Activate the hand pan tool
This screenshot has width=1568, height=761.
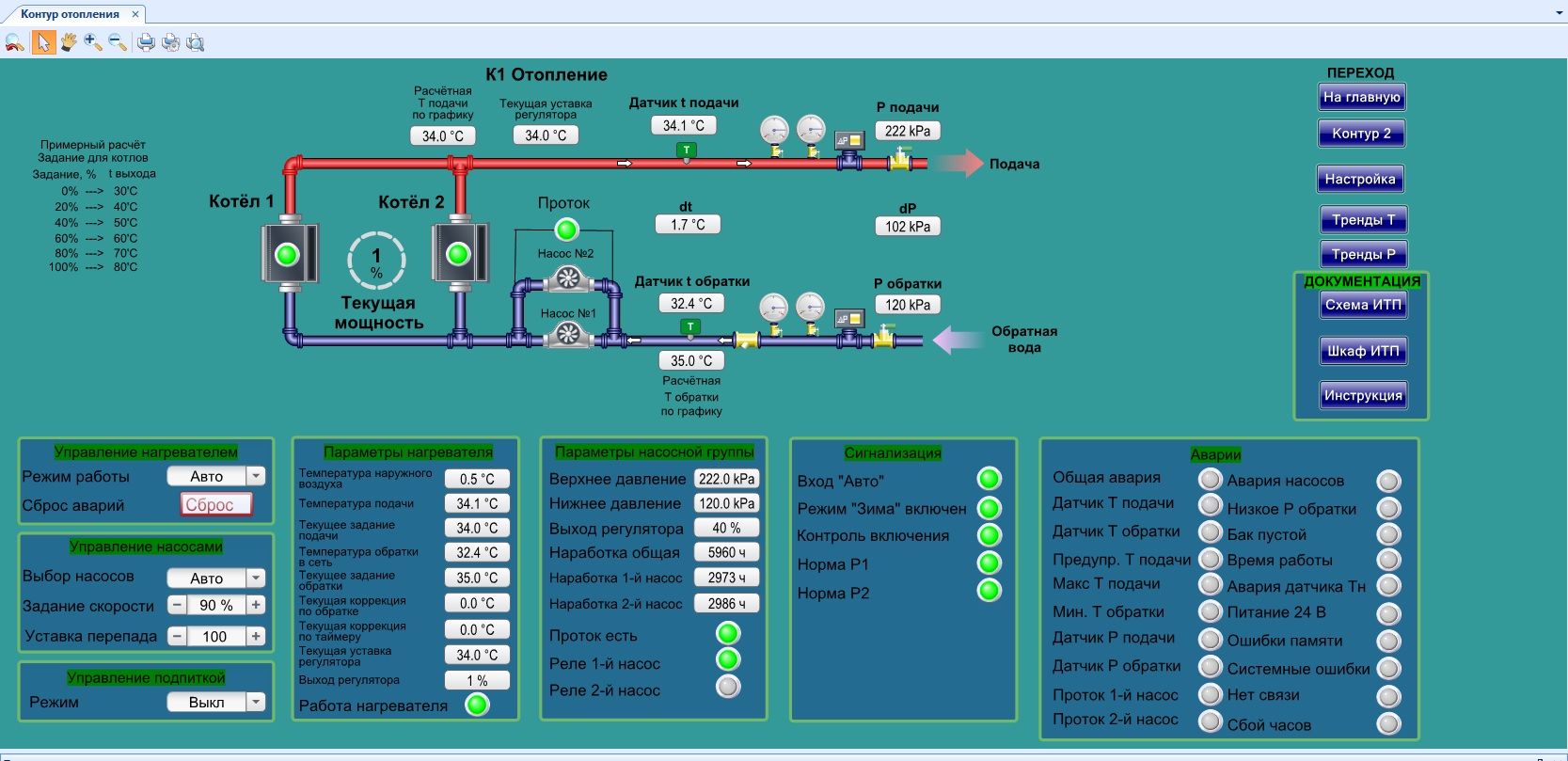click(x=69, y=42)
